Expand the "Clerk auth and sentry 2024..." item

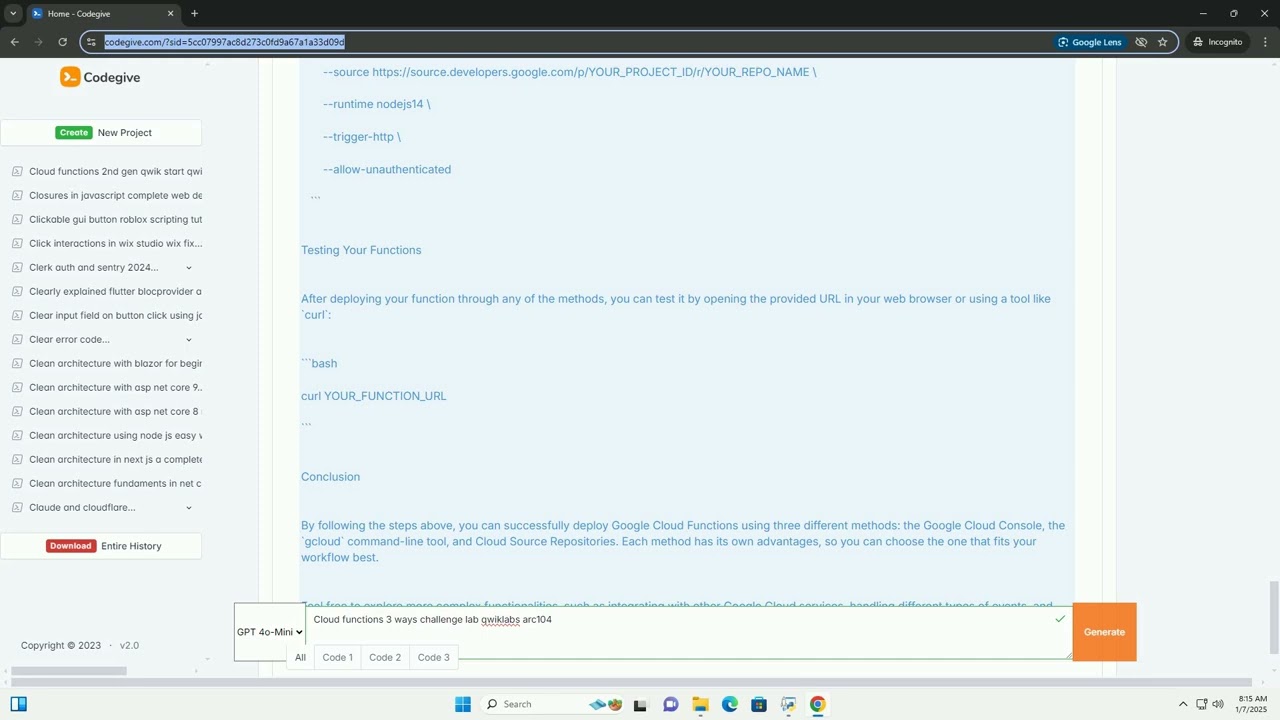click(x=189, y=267)
